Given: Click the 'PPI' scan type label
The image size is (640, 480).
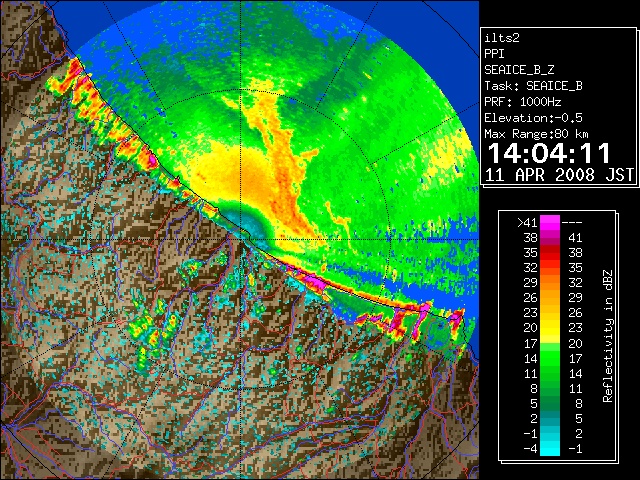Looking at the screenshot, I should 494,54.
